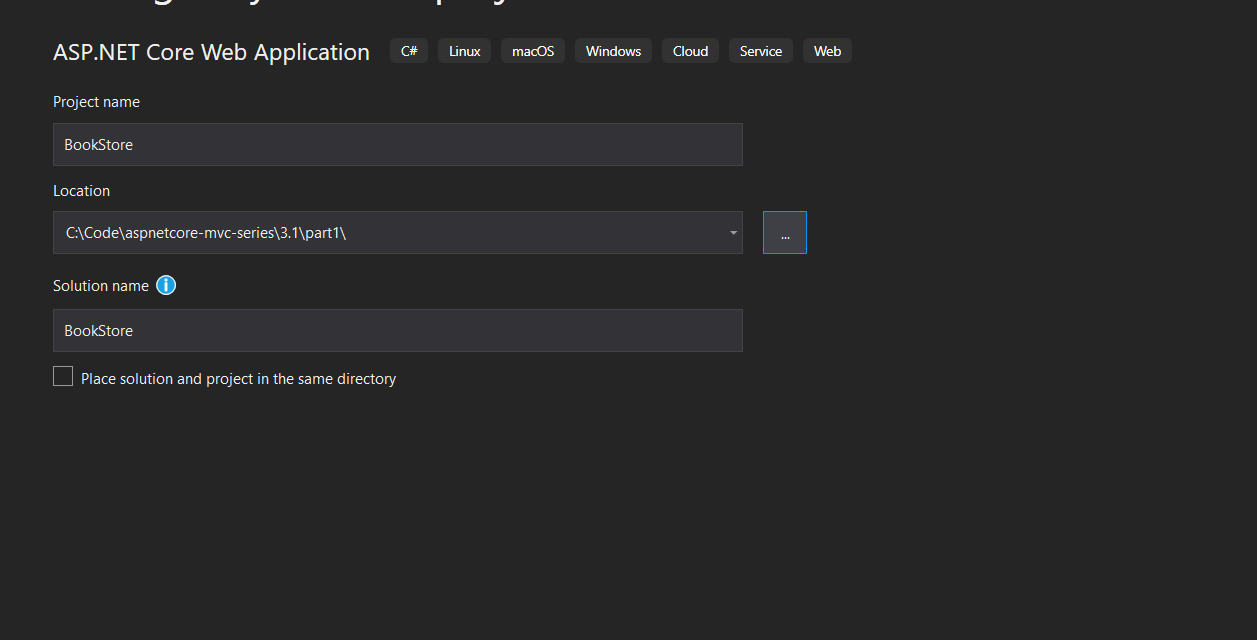
Task: Click the Service tag badge
Action: tap(760, 51)
